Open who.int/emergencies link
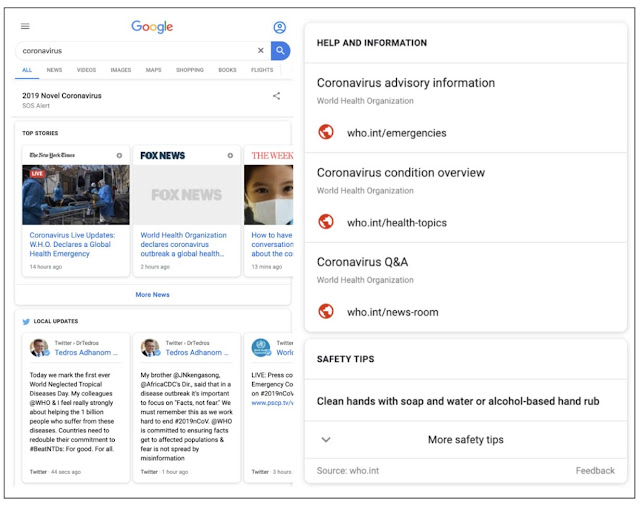Viewport: 640px width, 505px height. pyautogui.click(x=396, y=133)
